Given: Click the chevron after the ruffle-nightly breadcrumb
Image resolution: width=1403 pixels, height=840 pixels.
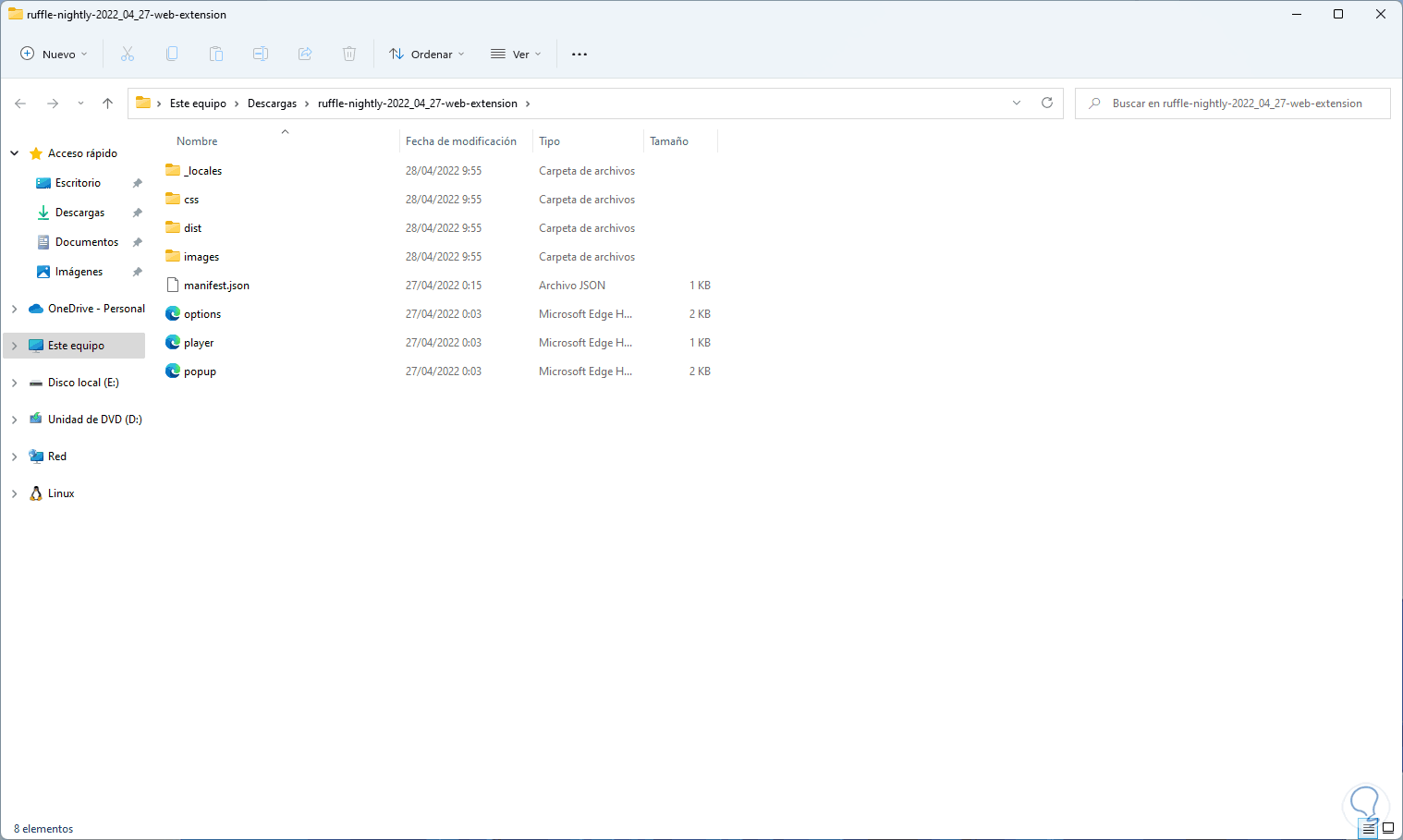Looking at the screenshot, I should (x=528, y=103).
